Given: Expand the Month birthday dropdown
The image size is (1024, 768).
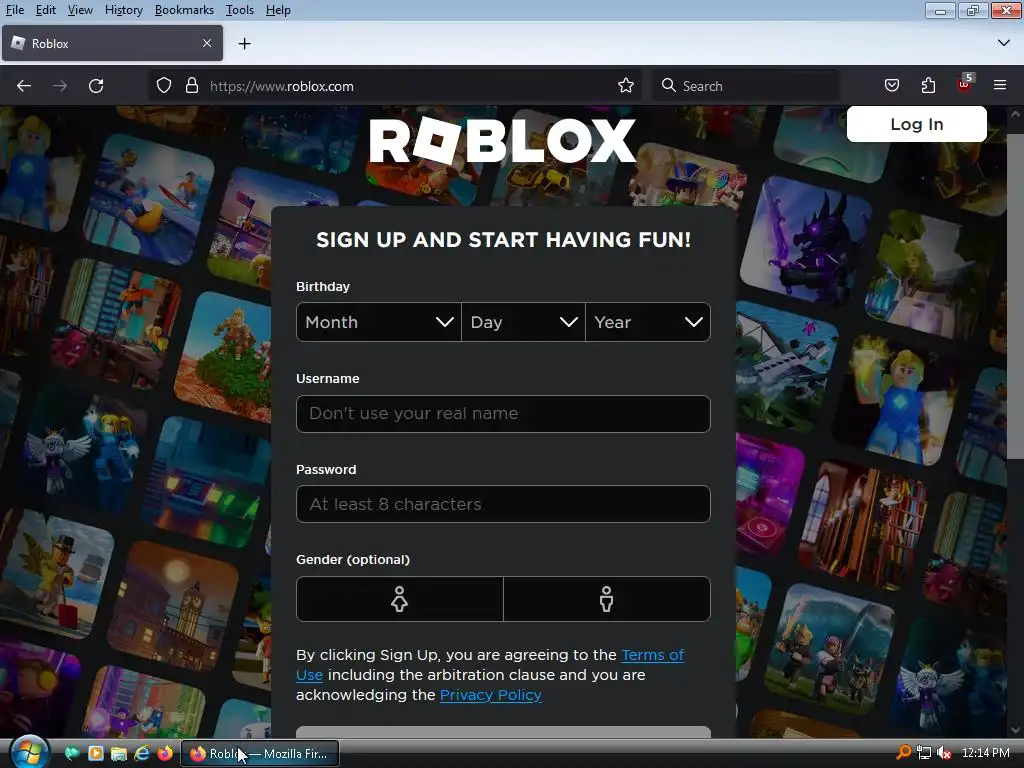Looking at the screenshot, I should coord(379,322).
